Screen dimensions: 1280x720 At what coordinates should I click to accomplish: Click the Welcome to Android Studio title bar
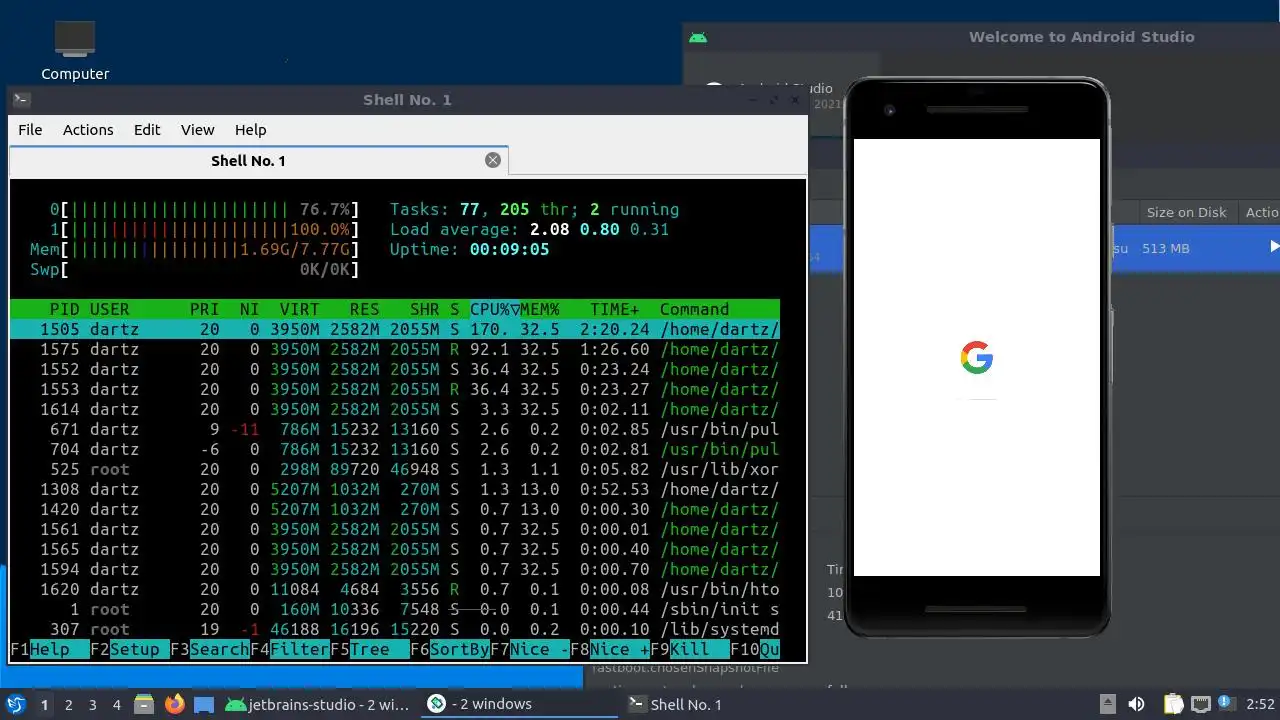pyautogui.click(x=1081, y=37)
